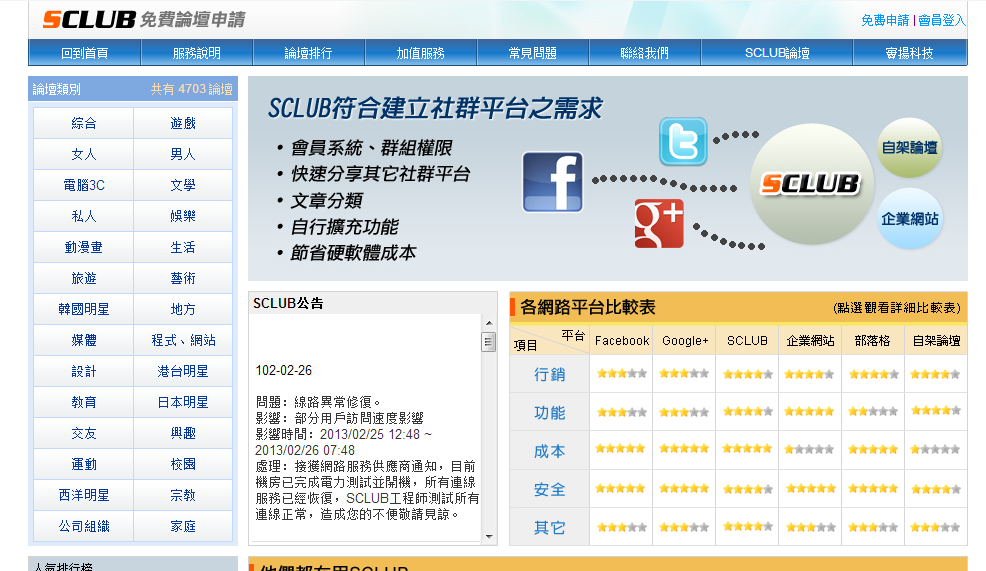
Task: Select the 旅遊 forum category
Action: 84,278
